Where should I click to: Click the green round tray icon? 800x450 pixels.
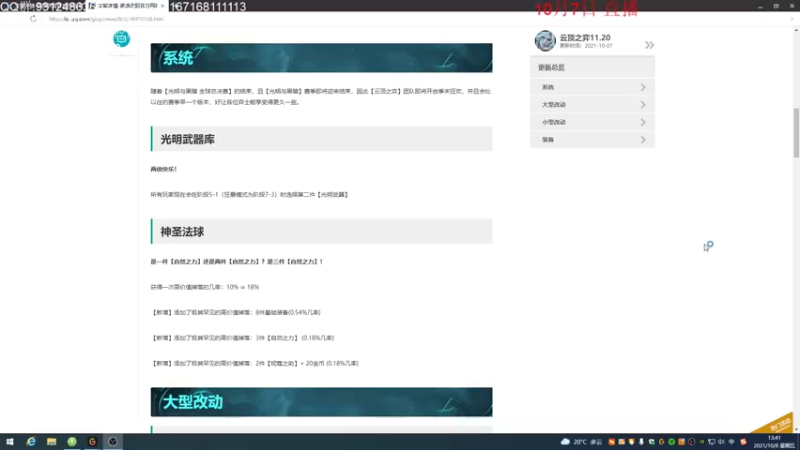click(671, 442)
